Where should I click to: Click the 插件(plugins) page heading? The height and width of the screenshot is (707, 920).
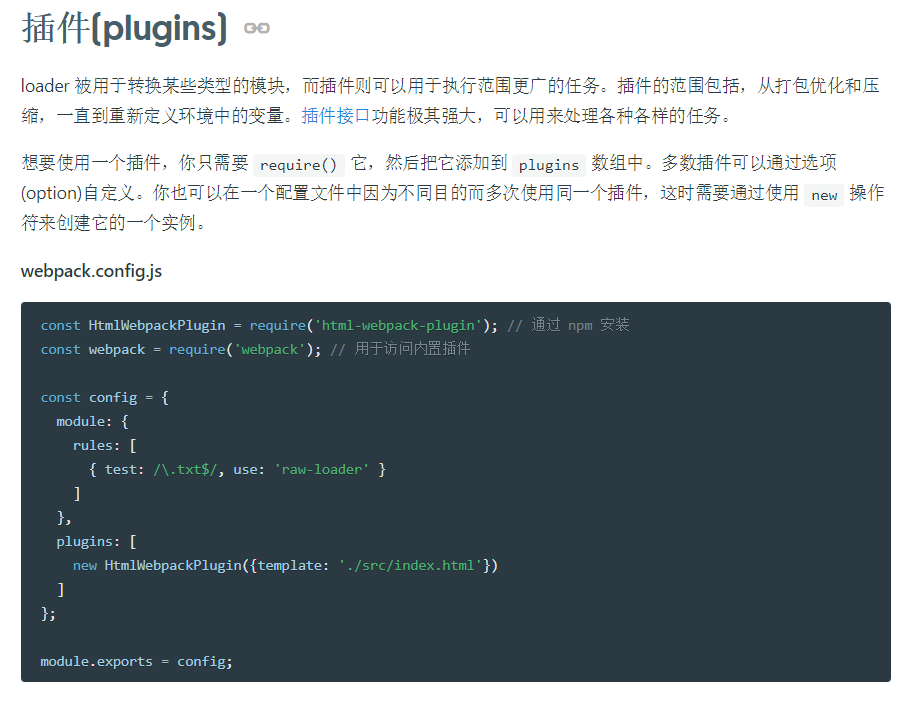[x=124, y=29]
